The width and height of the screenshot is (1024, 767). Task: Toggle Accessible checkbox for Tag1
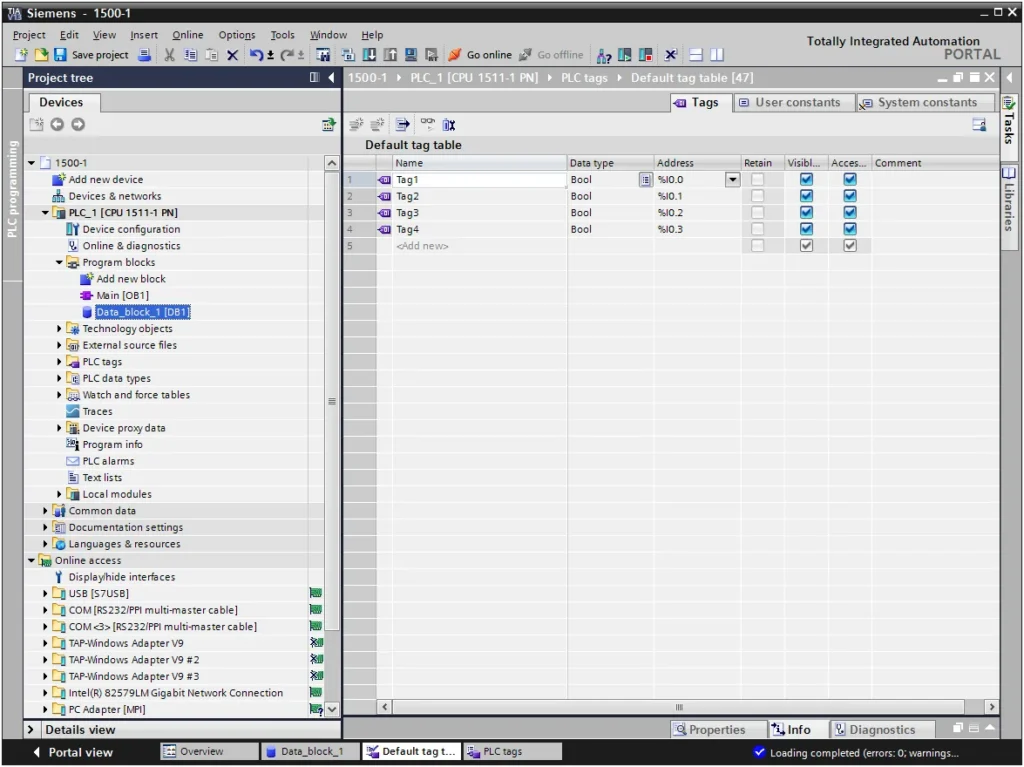tap(850, 179)
